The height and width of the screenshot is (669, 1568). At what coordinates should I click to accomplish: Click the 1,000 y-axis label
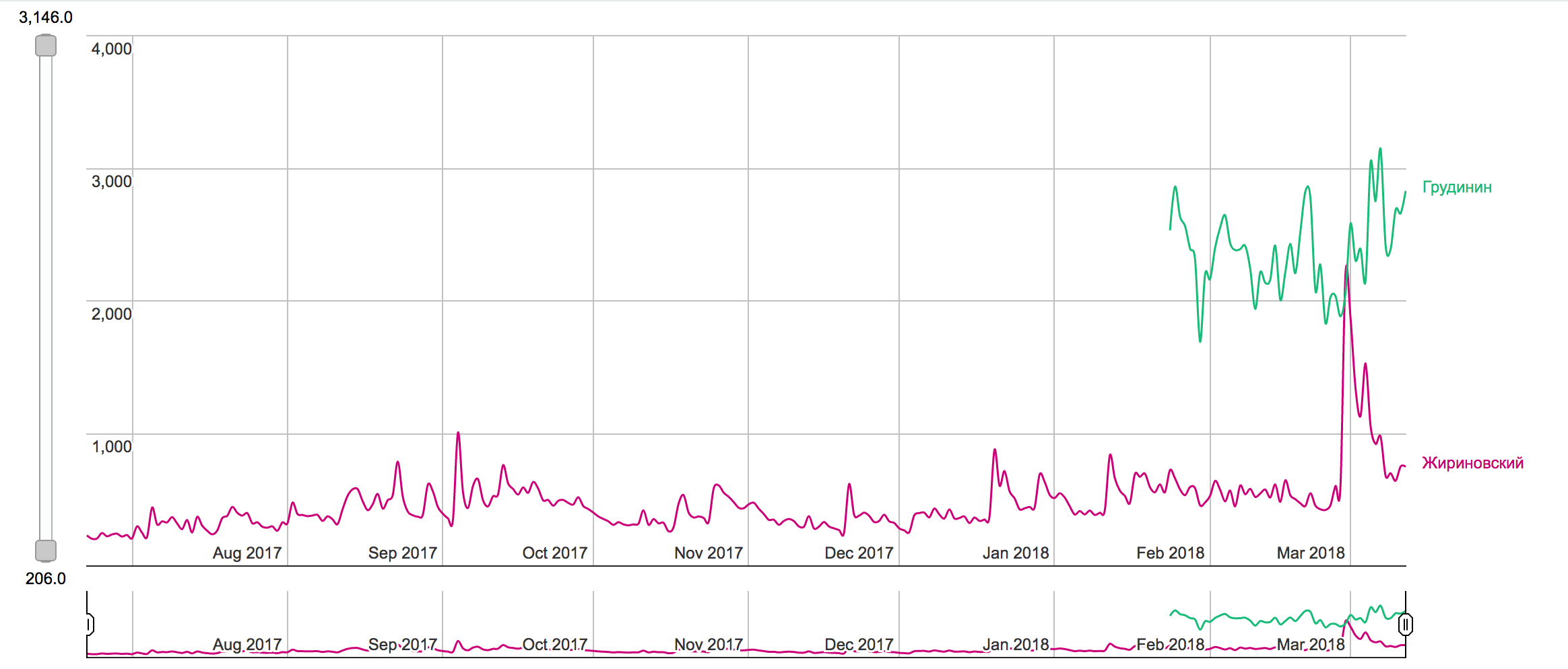[112, 446]
